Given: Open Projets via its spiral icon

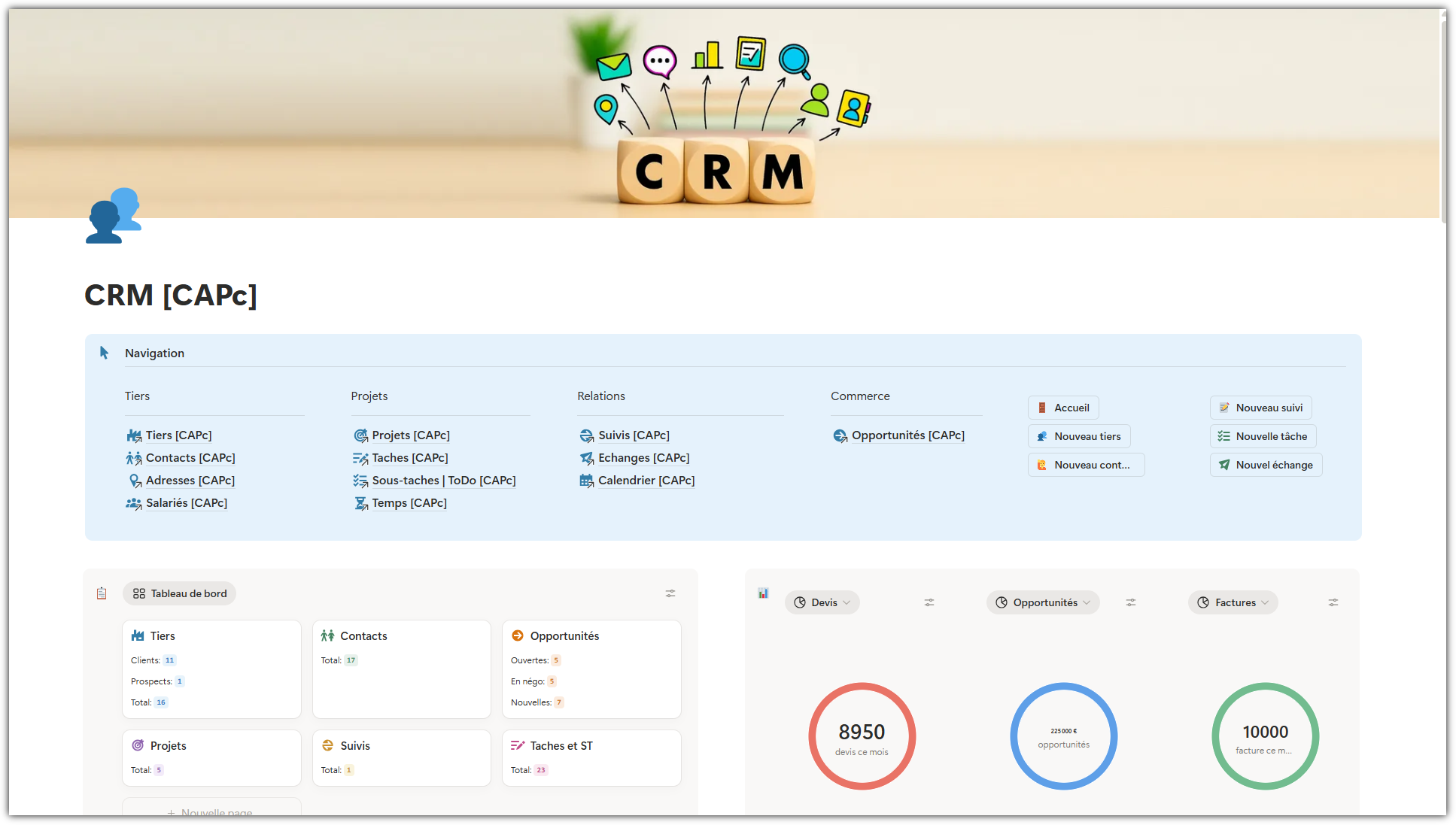Looking at the screenshot, I should click(360, 435).
